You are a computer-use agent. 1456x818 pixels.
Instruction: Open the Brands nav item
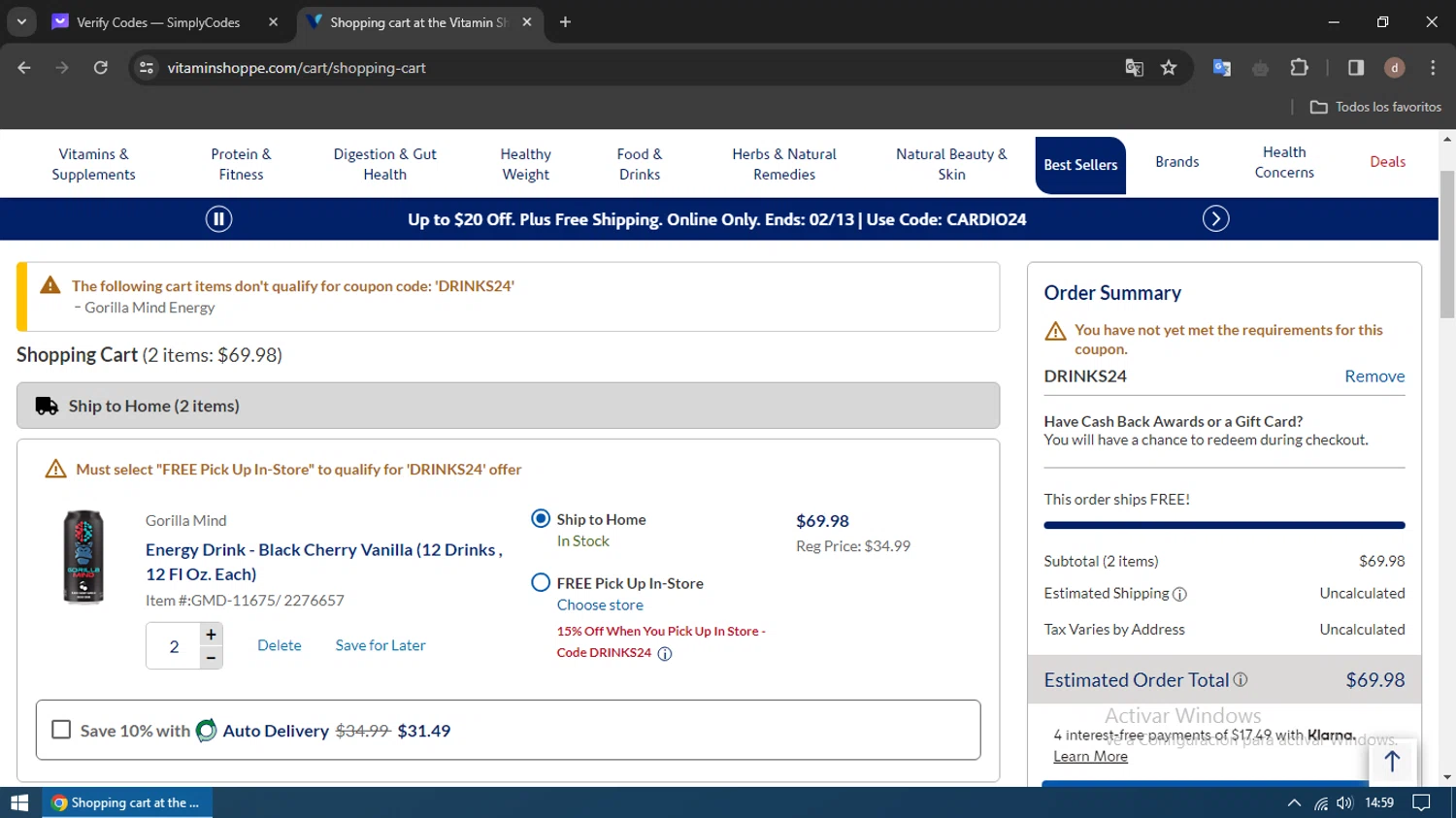[x=1177, y=162]
